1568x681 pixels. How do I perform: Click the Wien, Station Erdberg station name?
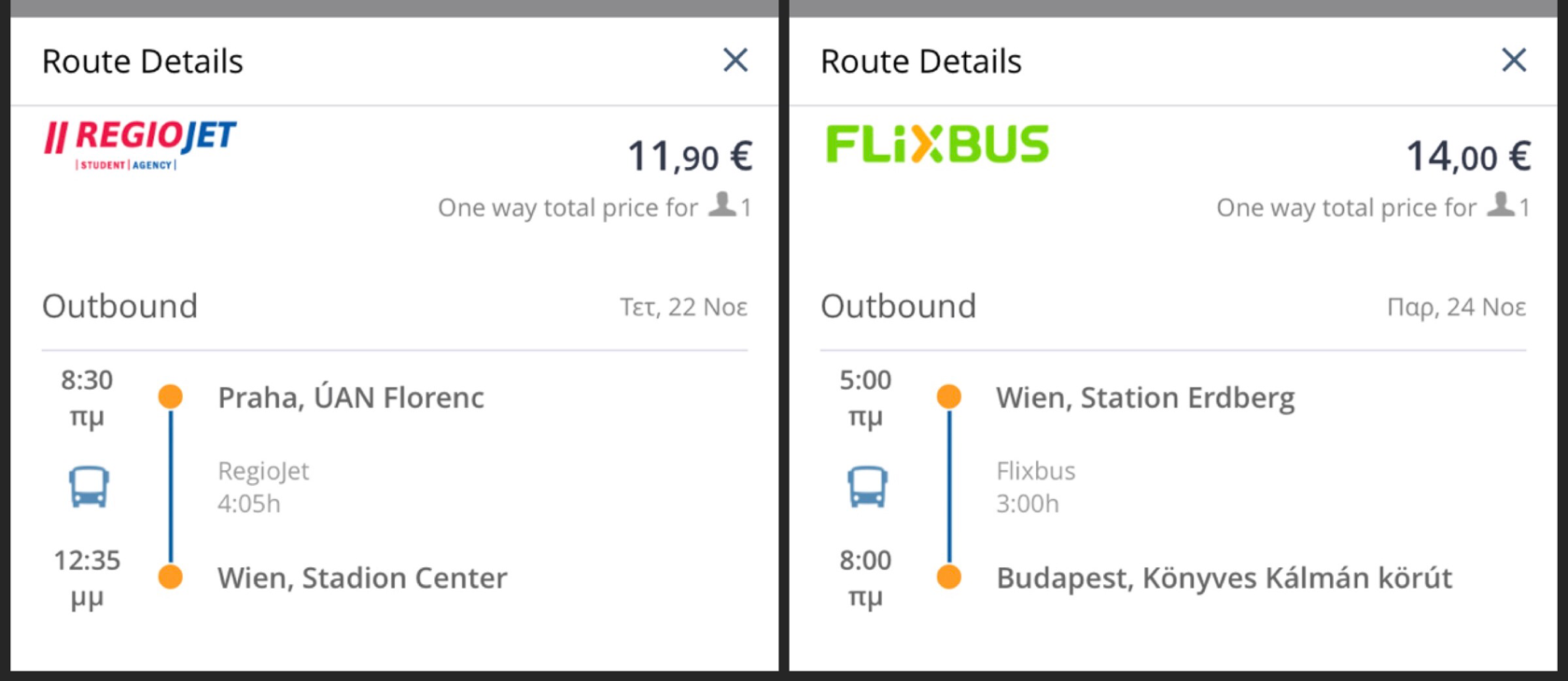(1145, 398)
